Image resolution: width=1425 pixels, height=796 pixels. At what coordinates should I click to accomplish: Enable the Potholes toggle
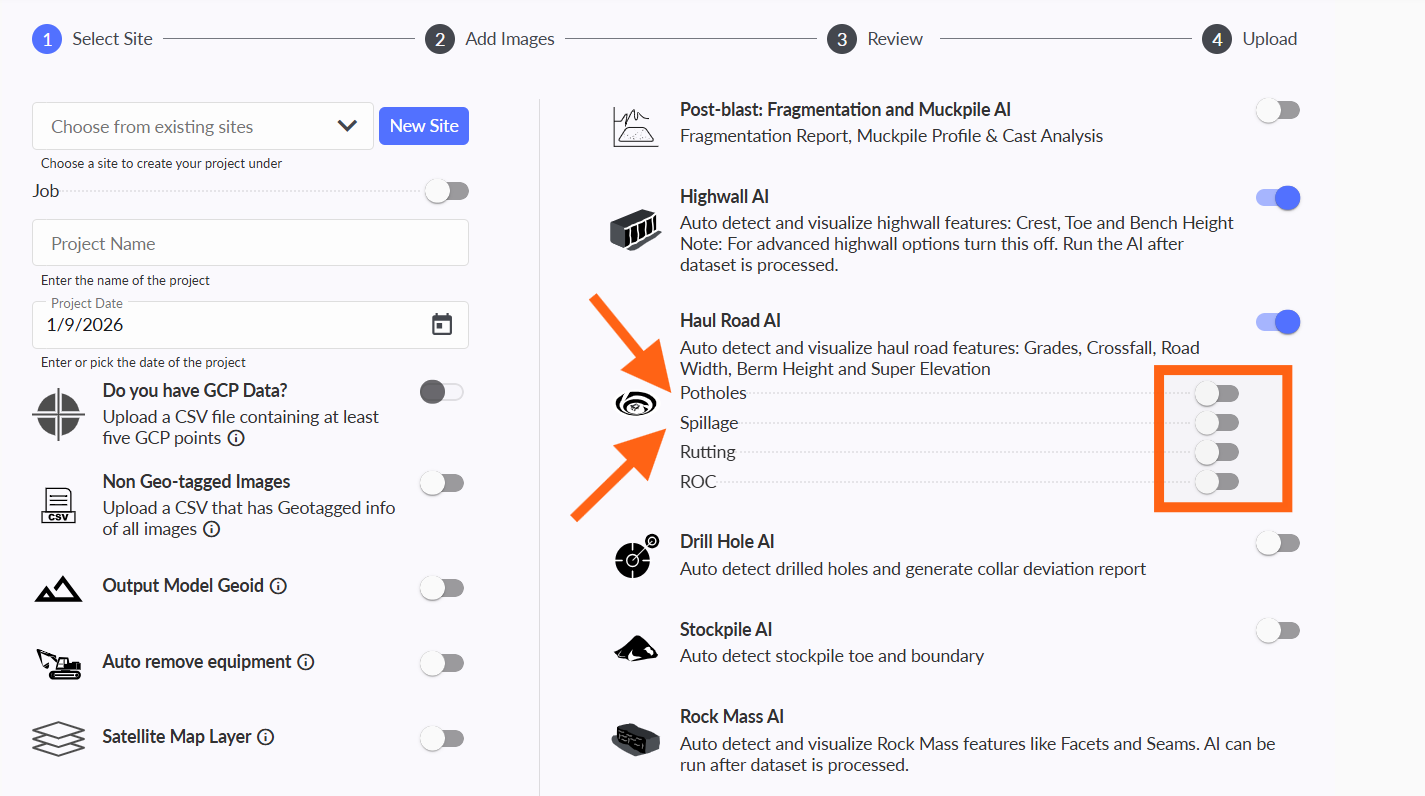click(1216, 393)
